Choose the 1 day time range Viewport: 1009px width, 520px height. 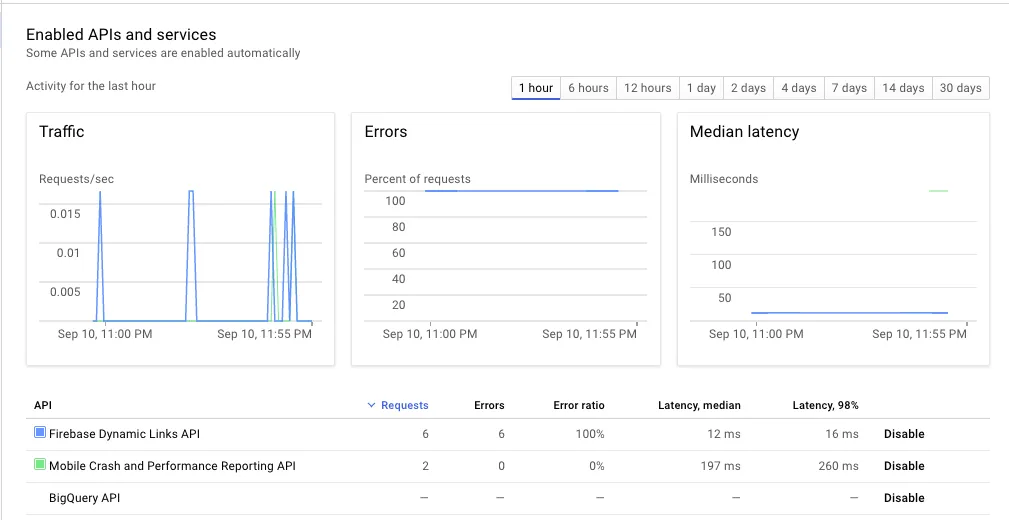coord(701,88)
